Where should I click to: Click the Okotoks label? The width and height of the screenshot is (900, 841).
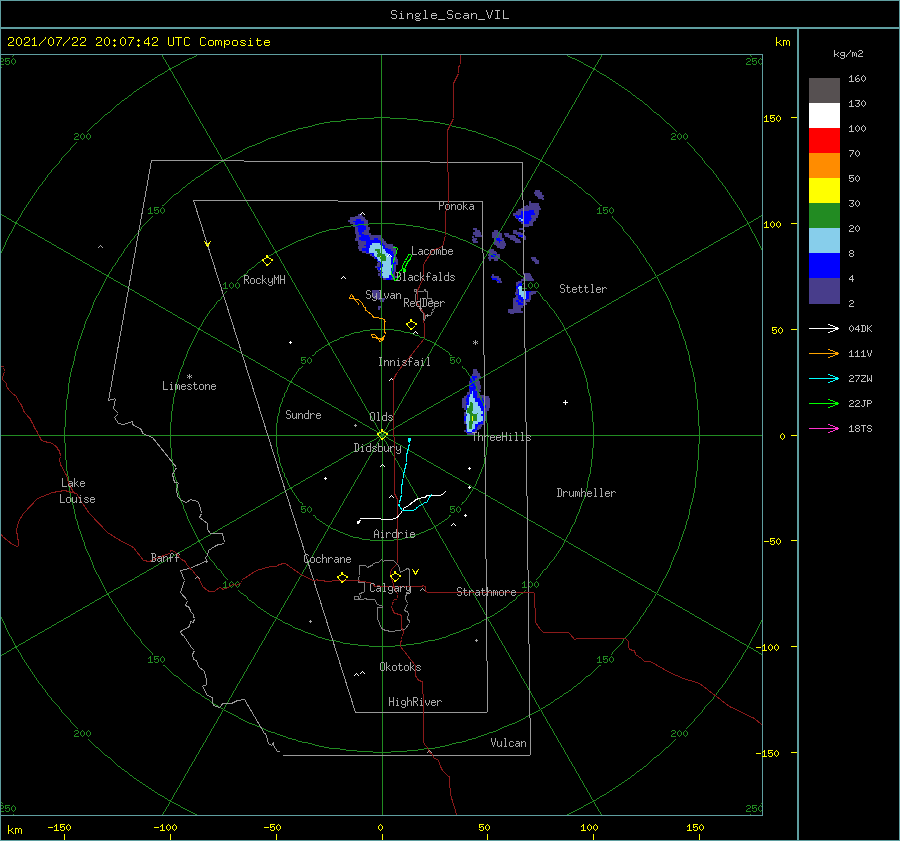tap(400, 667)
